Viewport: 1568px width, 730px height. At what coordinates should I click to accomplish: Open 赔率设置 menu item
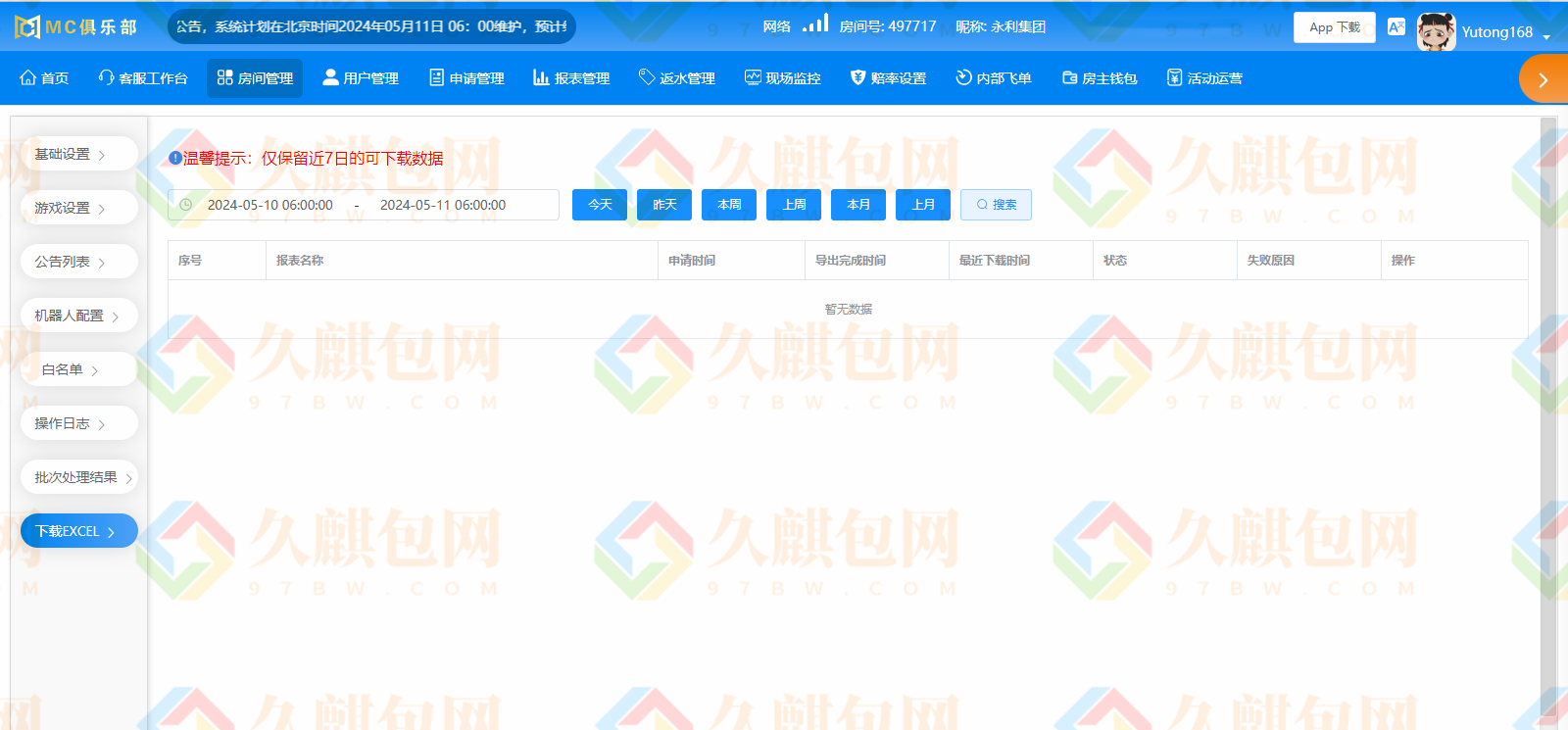(888, 78)
